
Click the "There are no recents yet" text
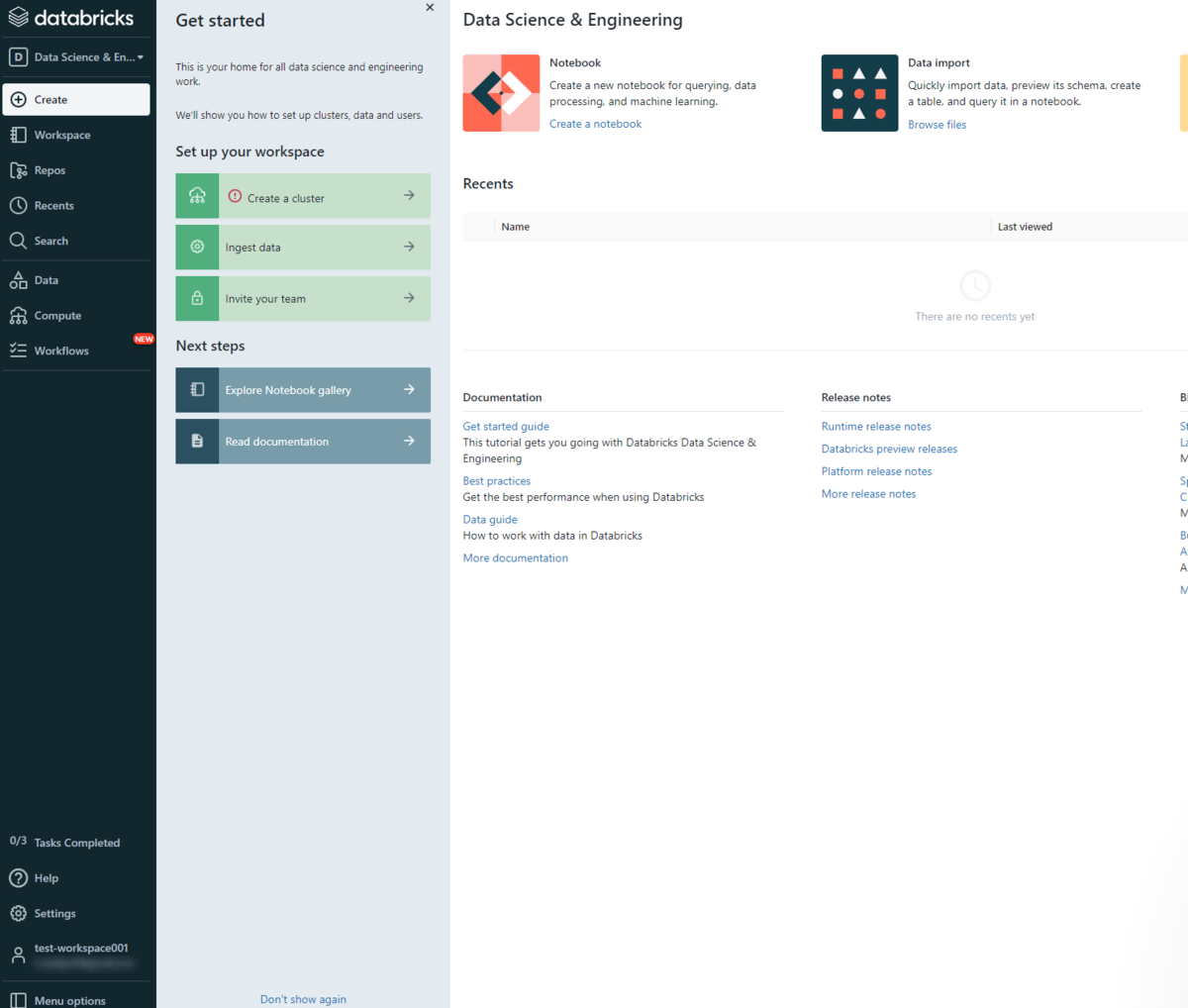tap(975, 317)
